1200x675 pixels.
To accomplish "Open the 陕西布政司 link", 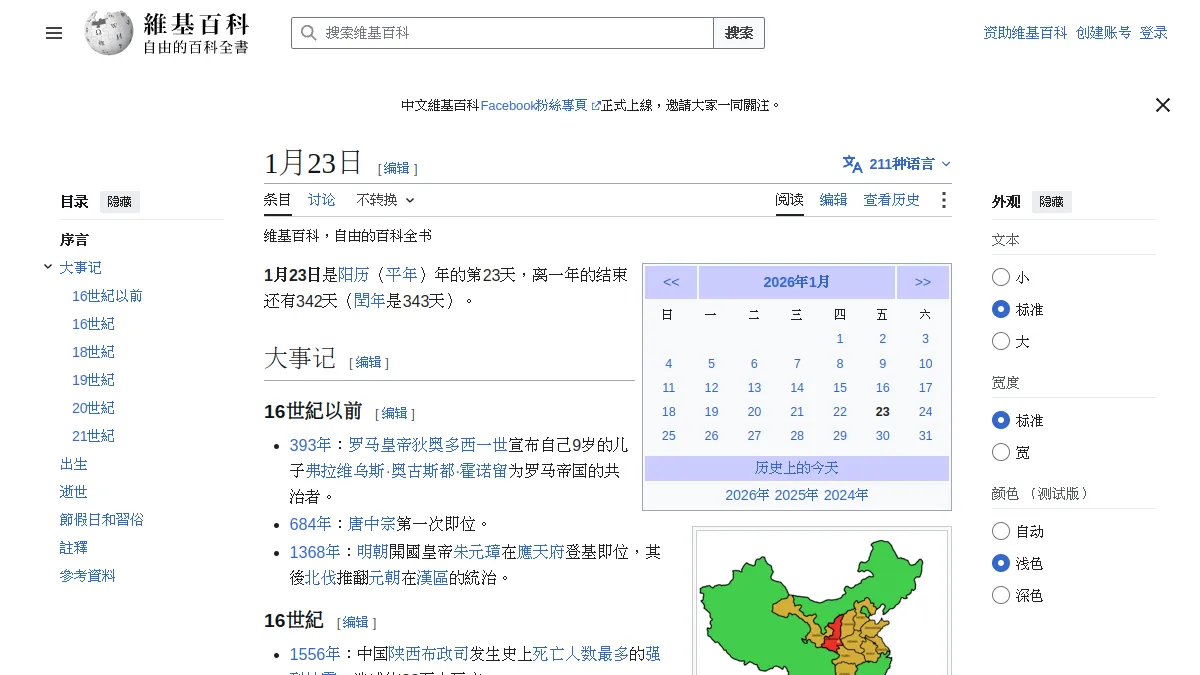I will (x=428, y=654).
